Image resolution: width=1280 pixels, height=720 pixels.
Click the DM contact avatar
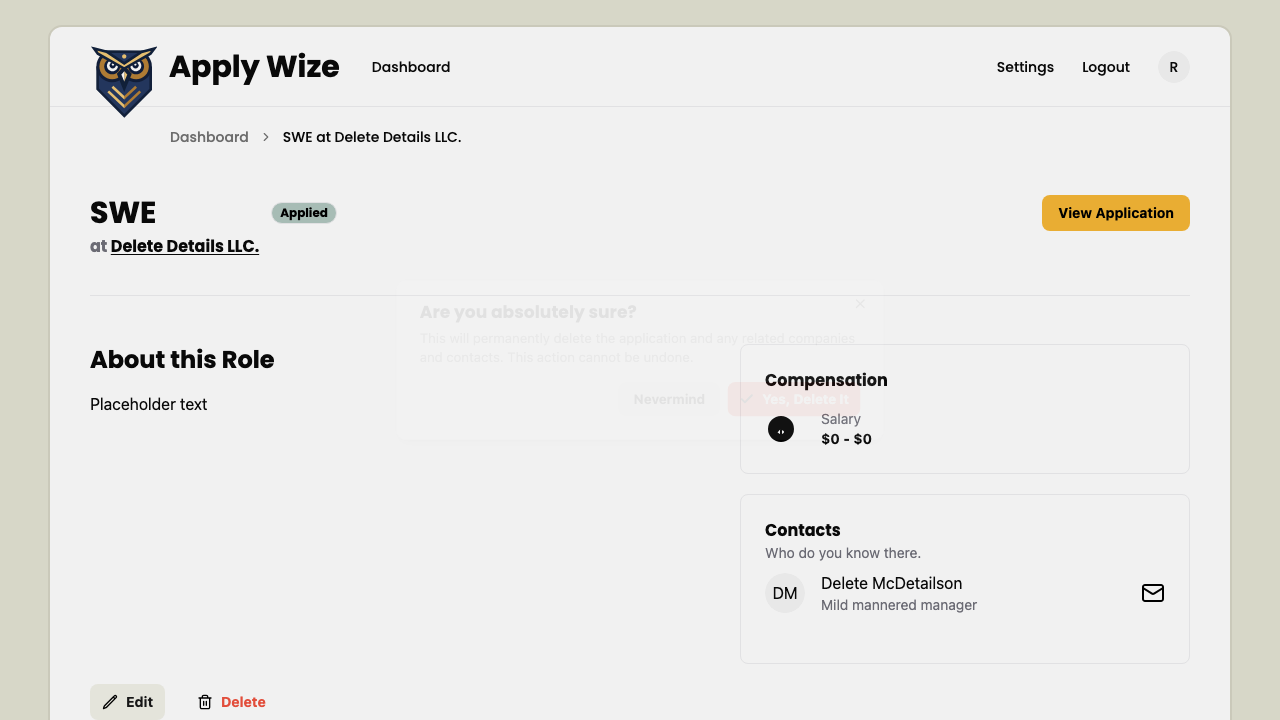pos(785,593)
